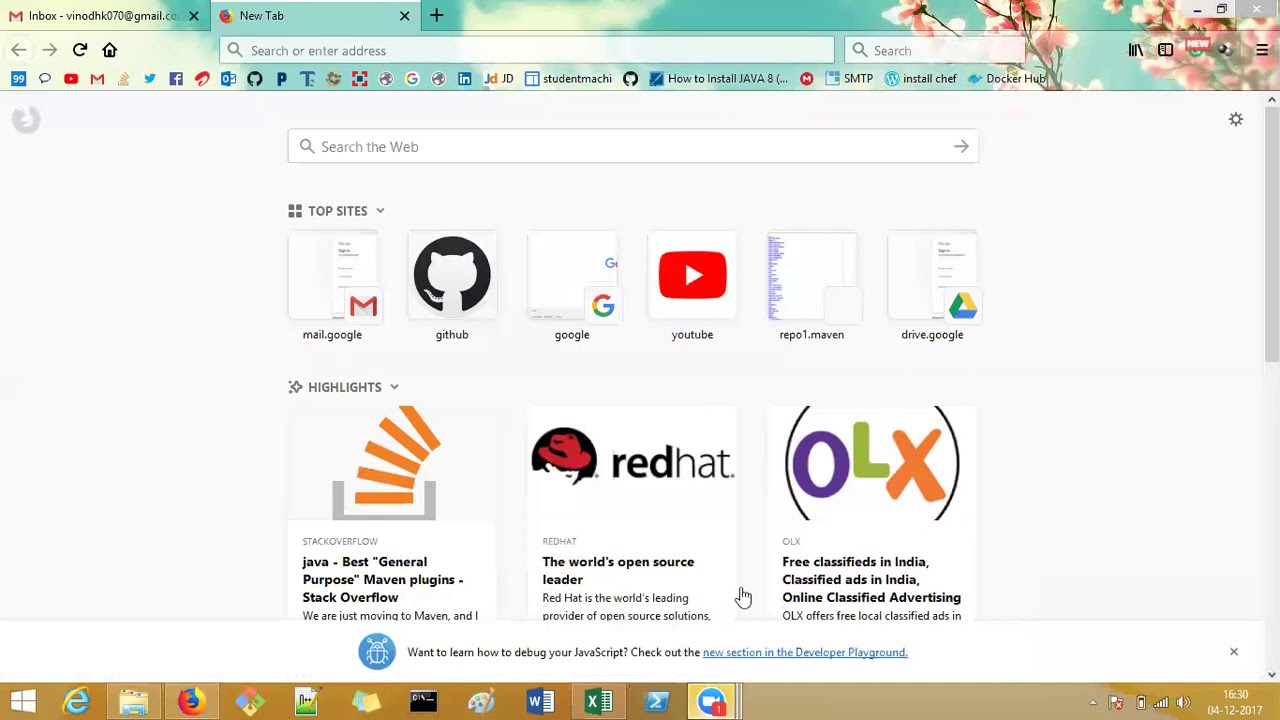
Task: Reload the current page
Action: click(x=80, y=50)
